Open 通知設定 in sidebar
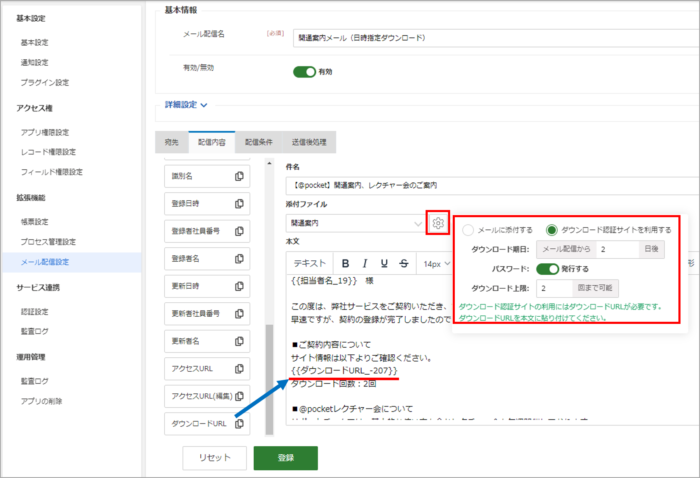Screen dimensions: 700x478 tap(34, 62)
